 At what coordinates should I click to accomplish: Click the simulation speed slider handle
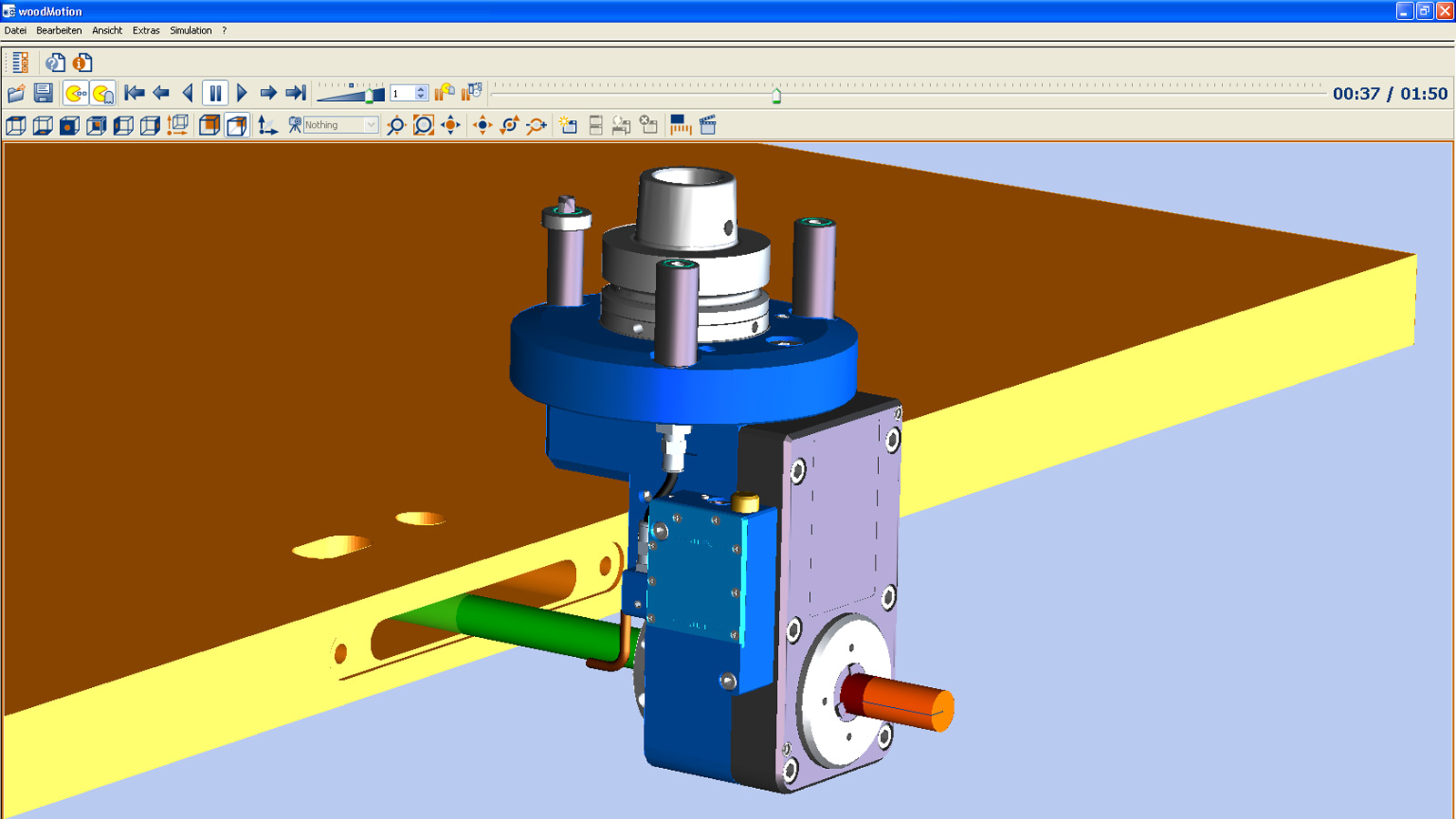(369, 94)
